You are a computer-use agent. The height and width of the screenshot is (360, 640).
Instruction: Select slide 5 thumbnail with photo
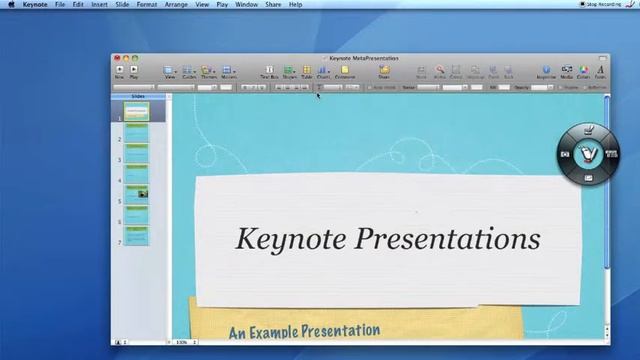(136, 194)
